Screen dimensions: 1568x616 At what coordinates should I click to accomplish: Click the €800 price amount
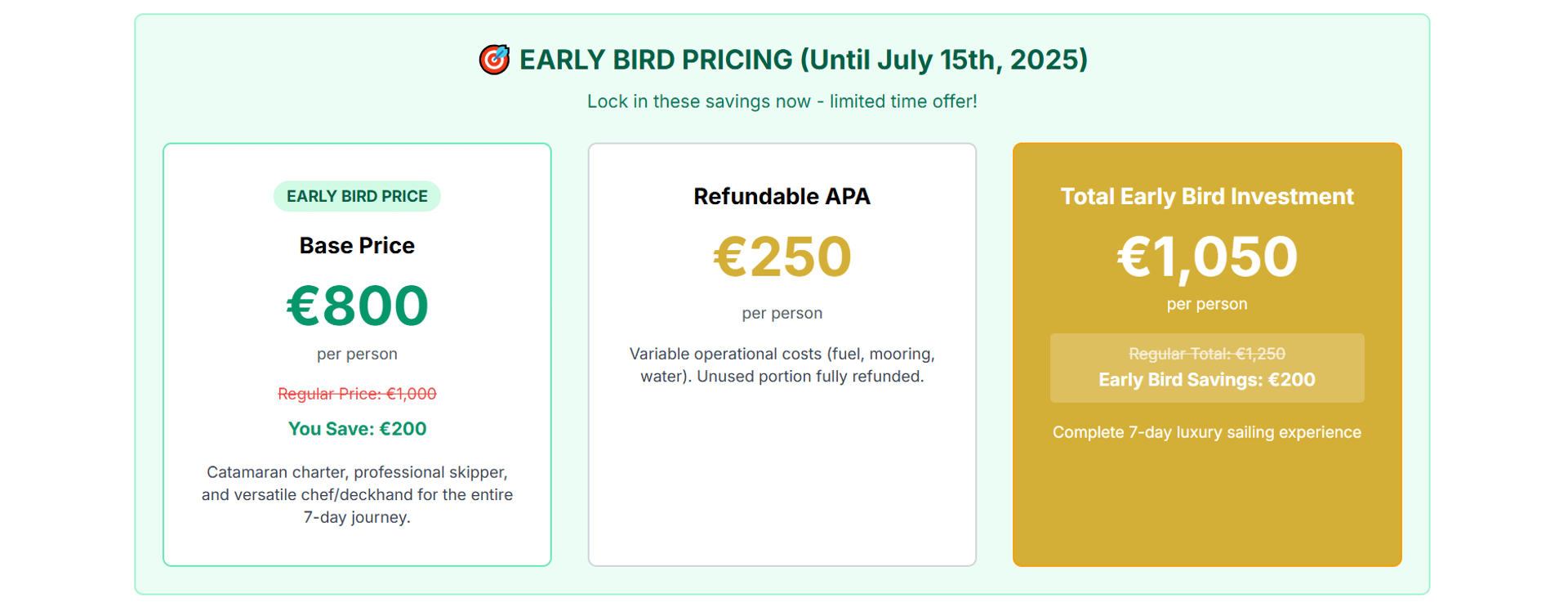coord(357,306)
